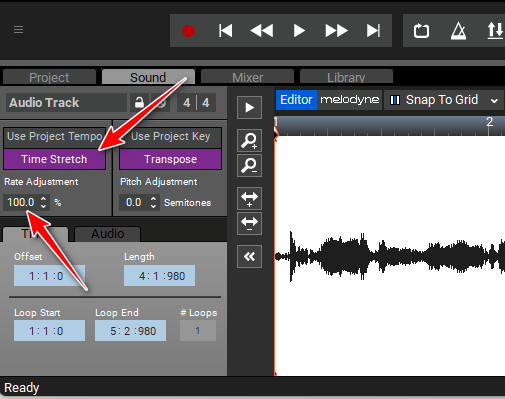Toggle loop playback icon in the transport
This screenshot has width=505, height=399.
(x=421, y=31)
